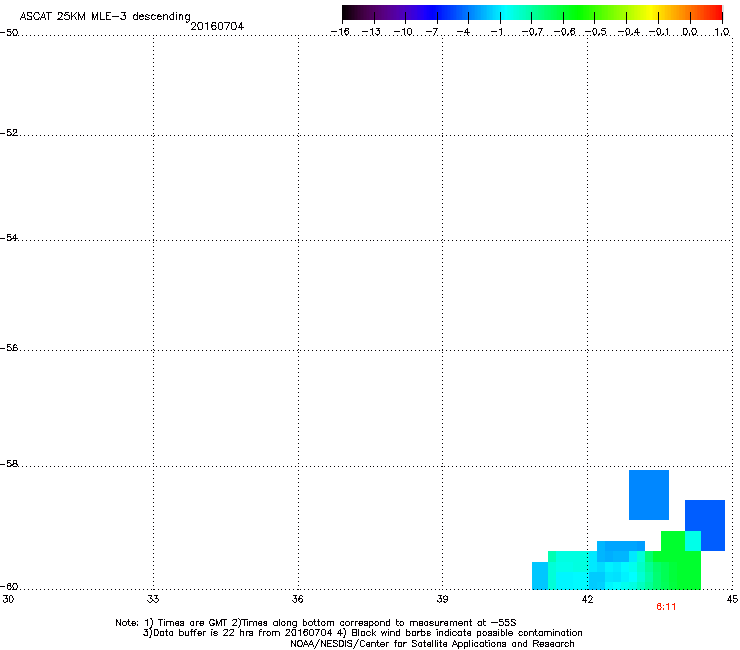Click the bright green data patch near -60
The width and height of the screenshot is (740, 650).
(680, 562)
